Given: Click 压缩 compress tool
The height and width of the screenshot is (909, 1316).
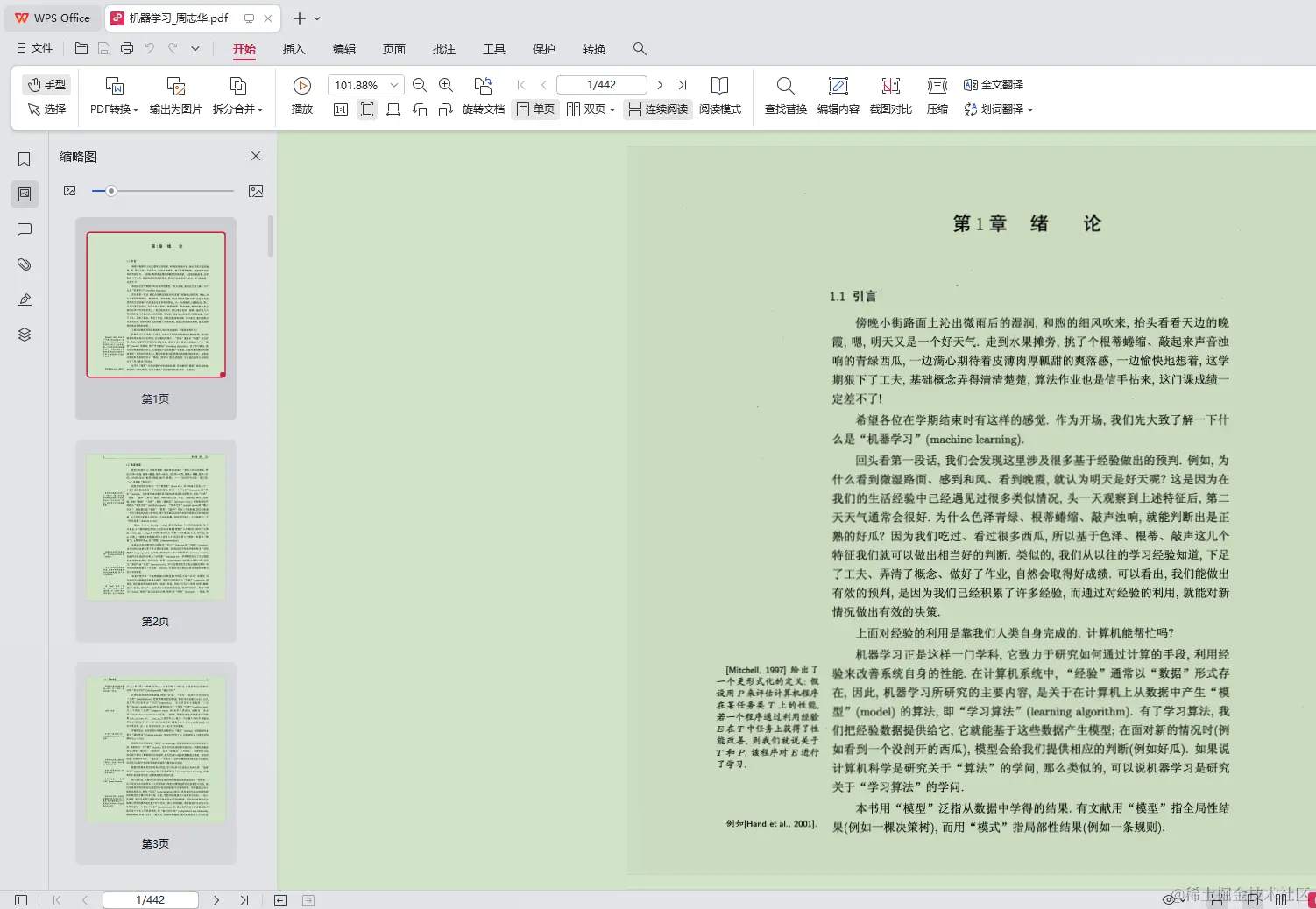Looking at the screenshot, I should [937, 95].
